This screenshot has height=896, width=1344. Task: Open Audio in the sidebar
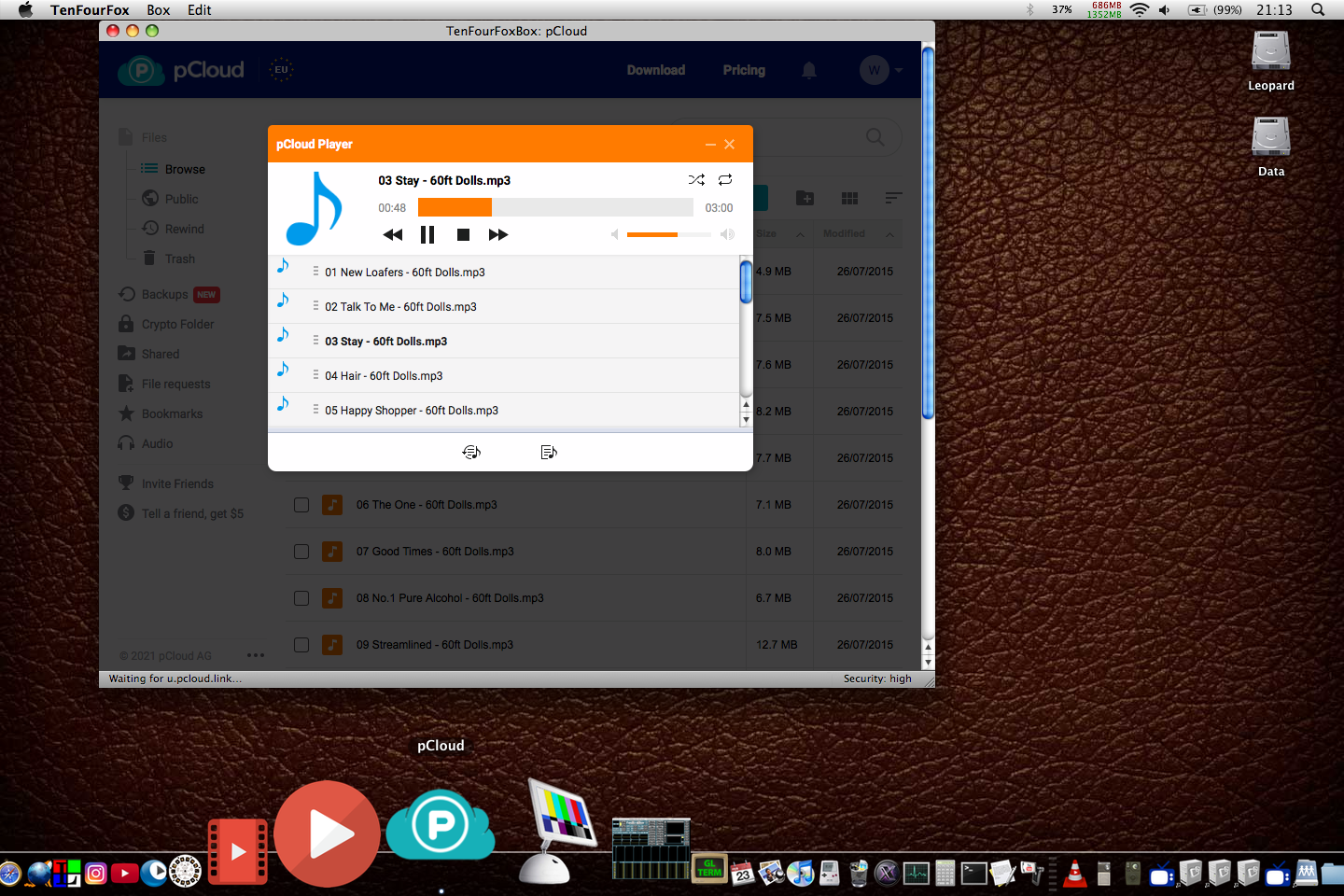[157, 443]
